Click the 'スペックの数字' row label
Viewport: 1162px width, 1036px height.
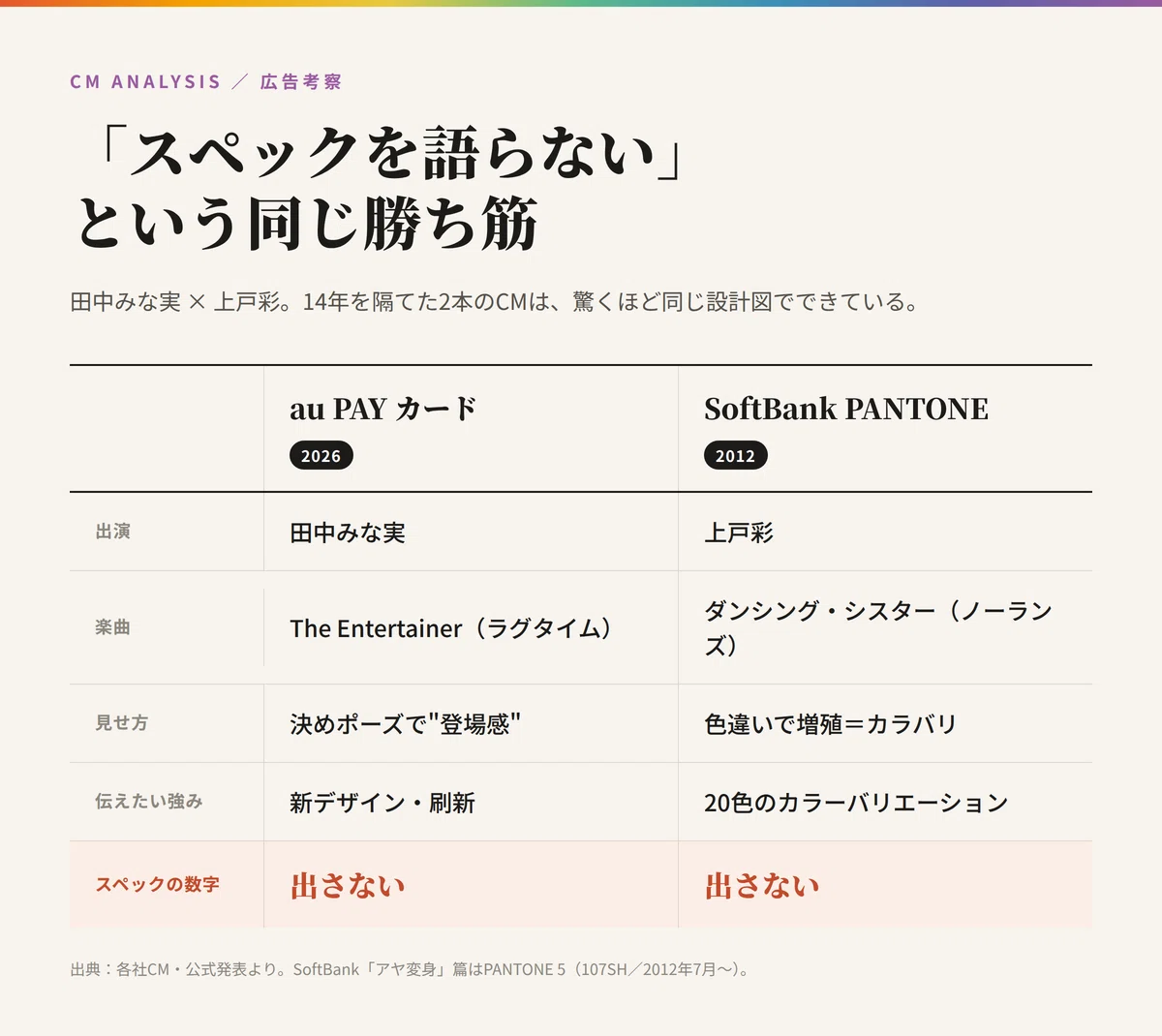point(157,885)
